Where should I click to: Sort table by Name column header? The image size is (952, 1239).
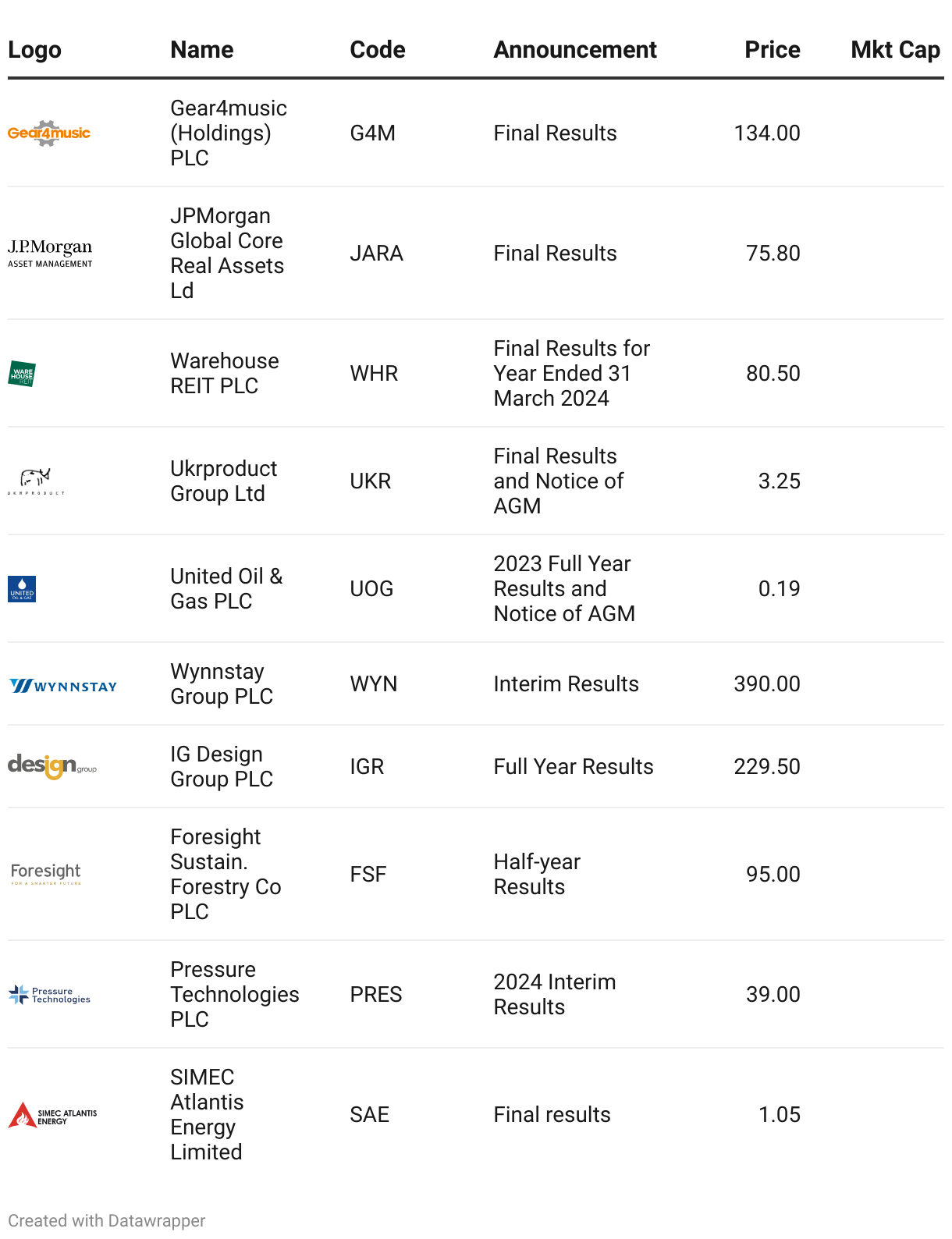(202, 50)
